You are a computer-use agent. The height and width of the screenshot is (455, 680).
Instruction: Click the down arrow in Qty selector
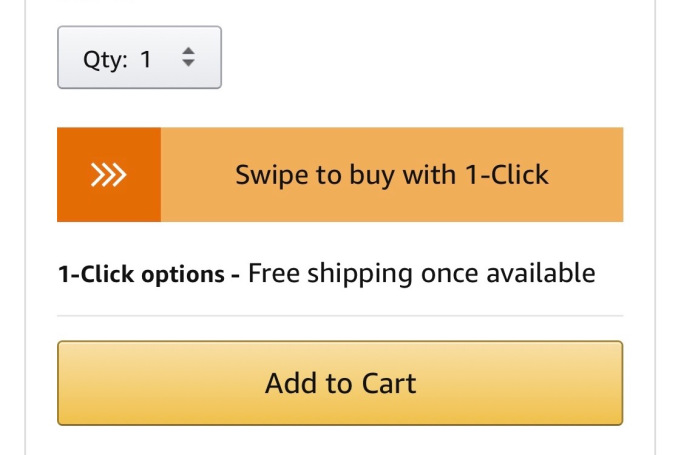tap(187, 65)
